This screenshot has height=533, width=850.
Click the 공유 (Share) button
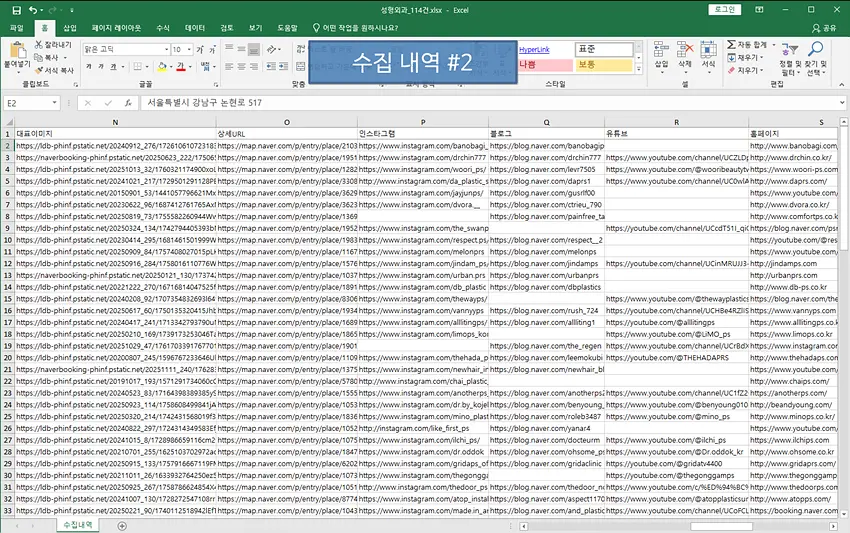824,28
